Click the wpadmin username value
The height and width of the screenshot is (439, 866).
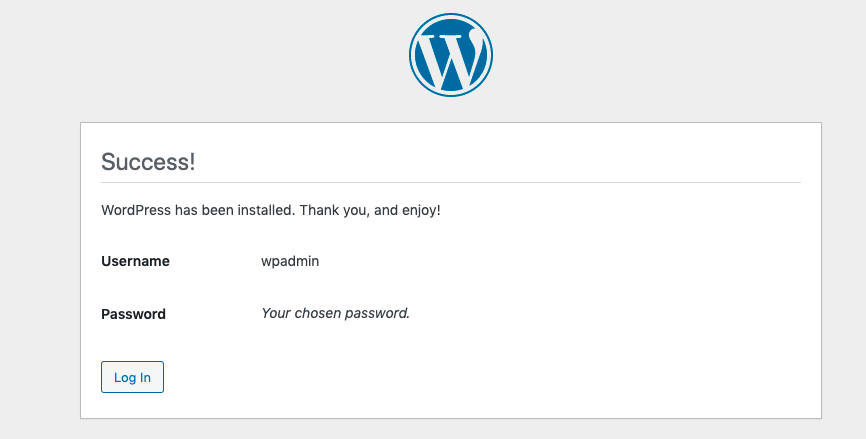290,261
